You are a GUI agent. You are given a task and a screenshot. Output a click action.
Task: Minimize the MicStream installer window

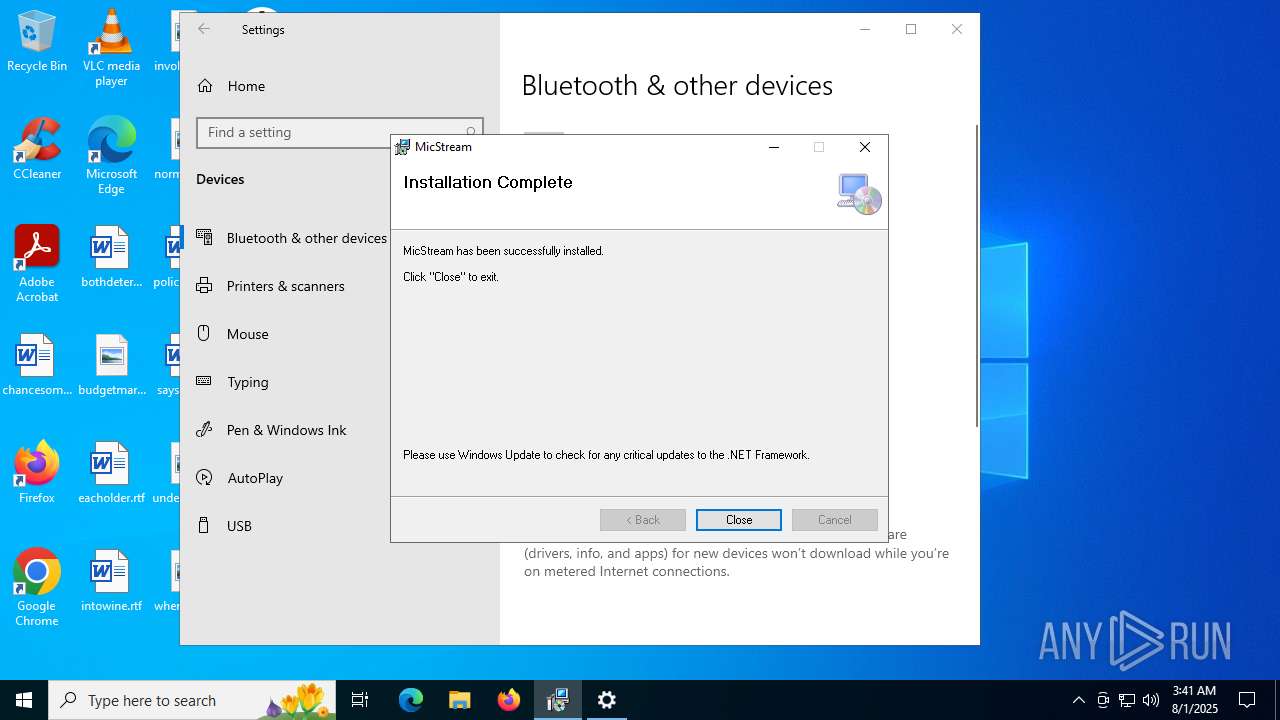pos(774,147)
